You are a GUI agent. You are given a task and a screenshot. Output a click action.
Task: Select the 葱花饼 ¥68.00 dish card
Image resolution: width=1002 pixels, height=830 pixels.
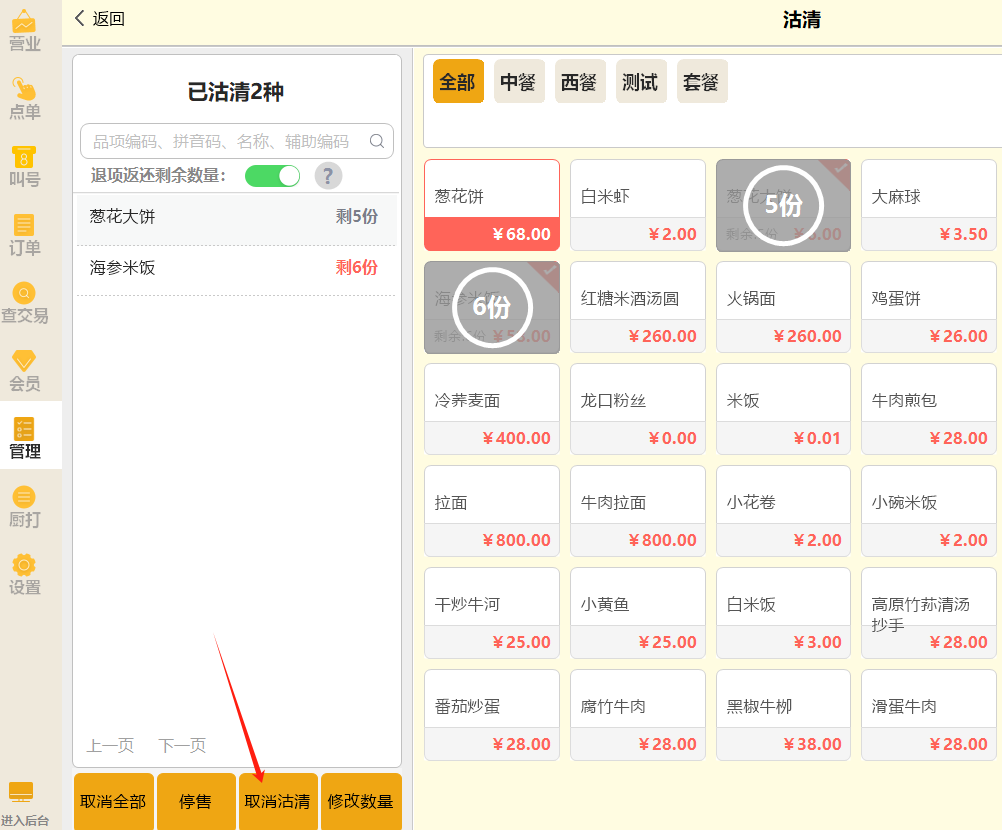pos(492,205)
